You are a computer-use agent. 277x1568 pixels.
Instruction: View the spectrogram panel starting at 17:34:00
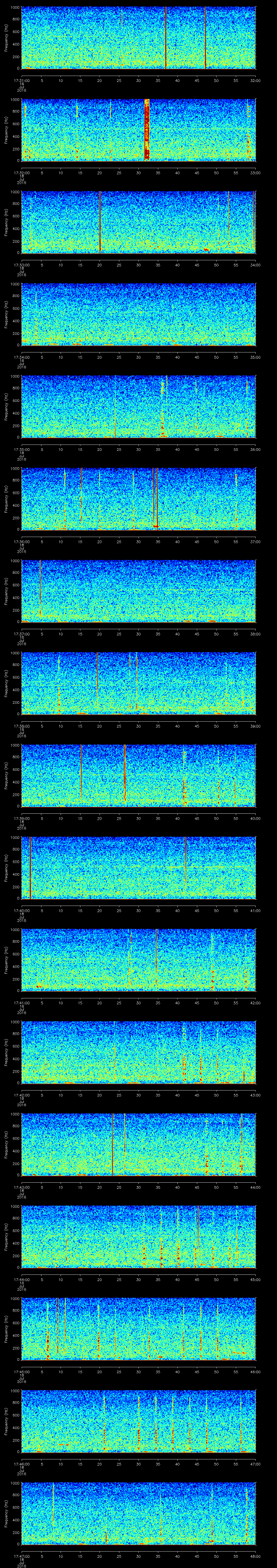pyautogui.click(x=138, y=314)
